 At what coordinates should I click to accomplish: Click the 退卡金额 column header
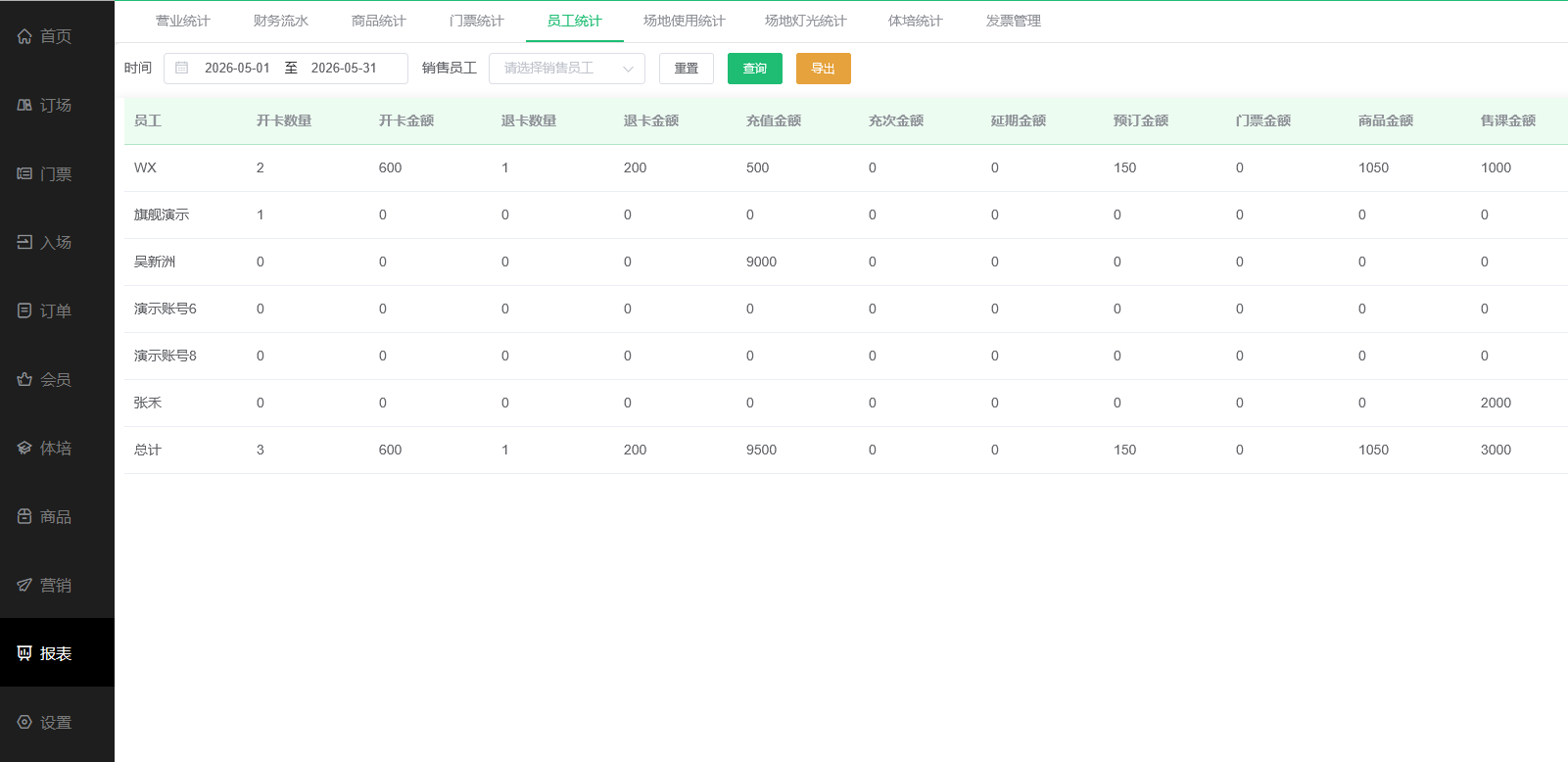[x=651, y=120]
